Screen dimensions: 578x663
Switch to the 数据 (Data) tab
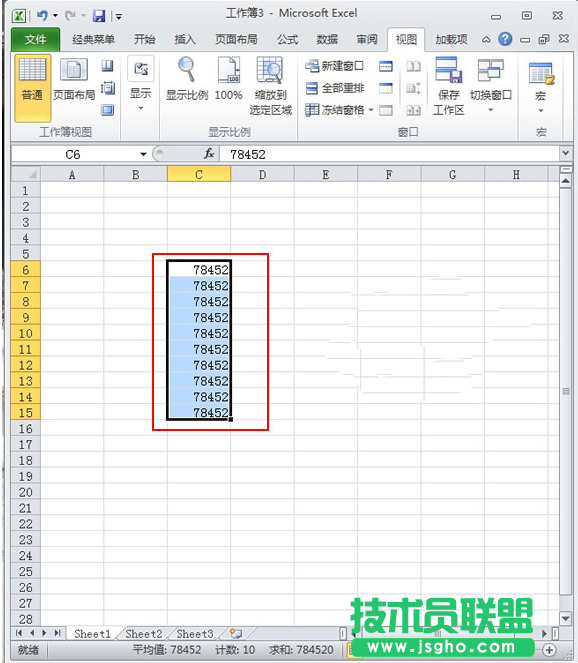[327, 39]
